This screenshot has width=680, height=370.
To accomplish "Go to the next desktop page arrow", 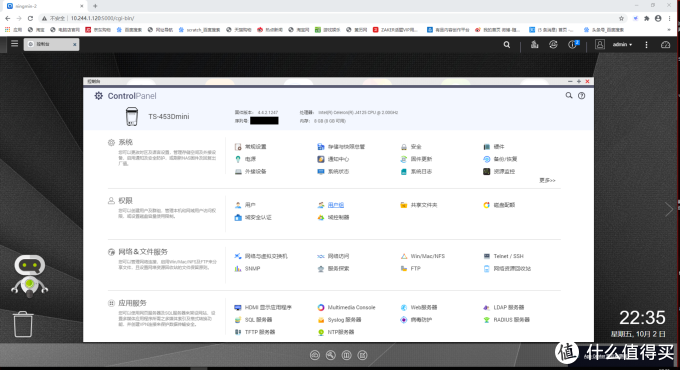I will (x=669, y=210).
